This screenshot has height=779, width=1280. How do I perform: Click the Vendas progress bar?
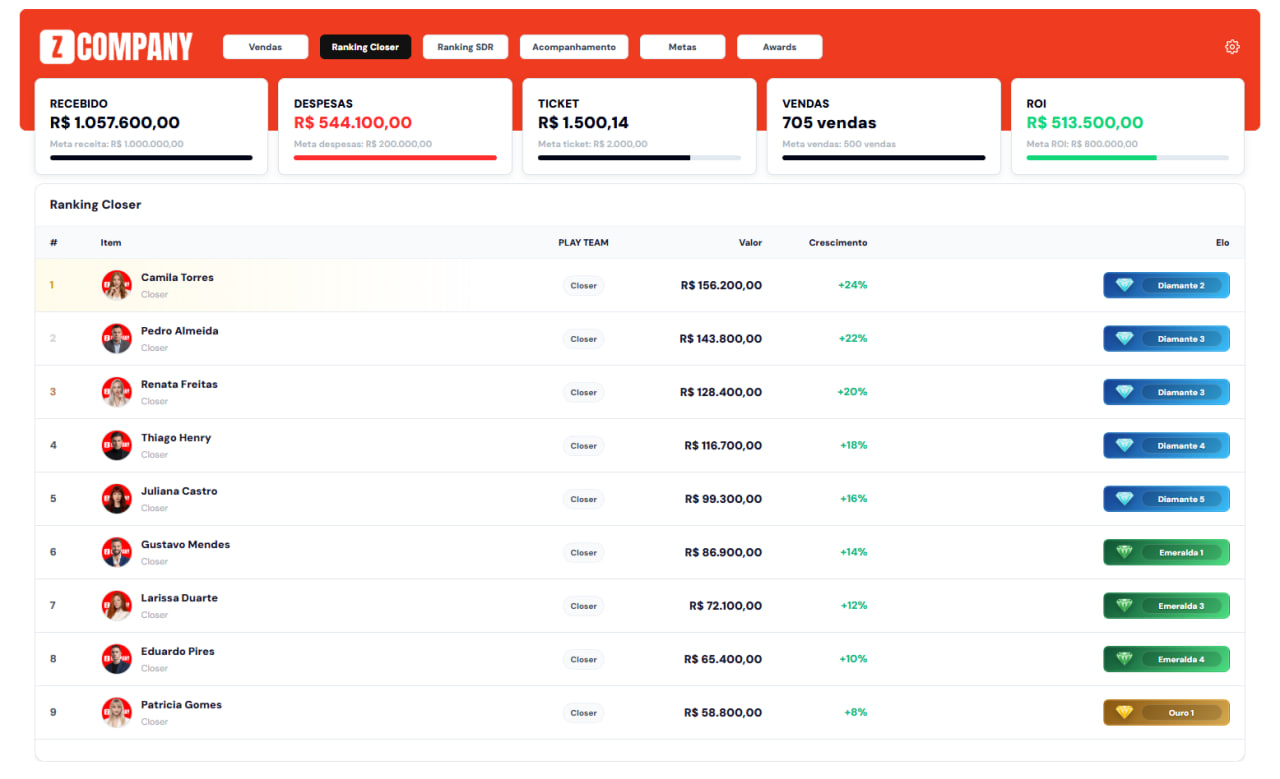click(883, 157)
